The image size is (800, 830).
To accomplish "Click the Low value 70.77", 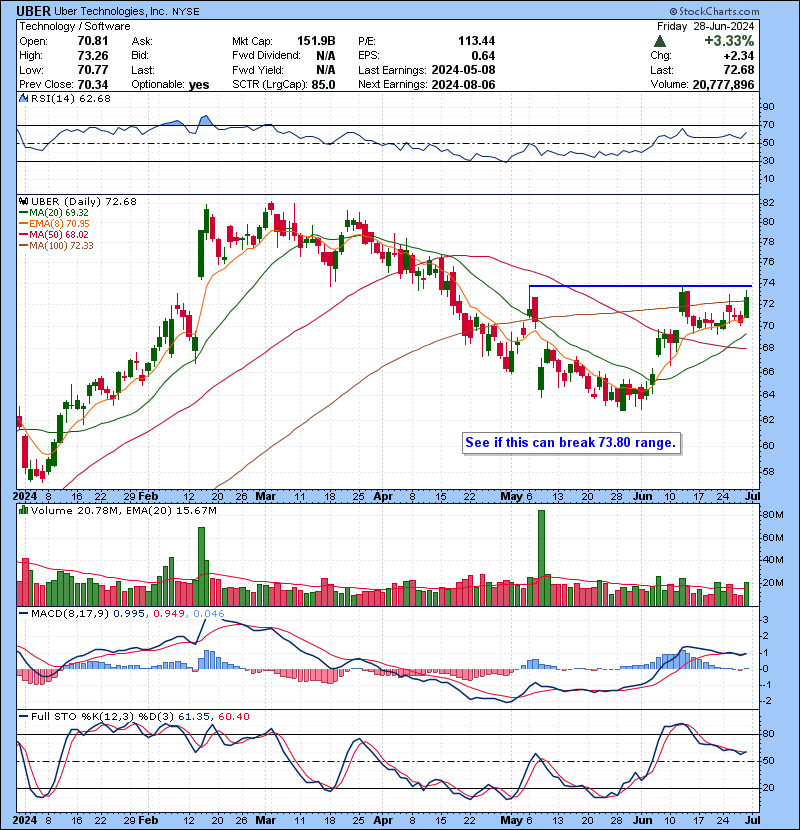I will [x=93, y=70].
